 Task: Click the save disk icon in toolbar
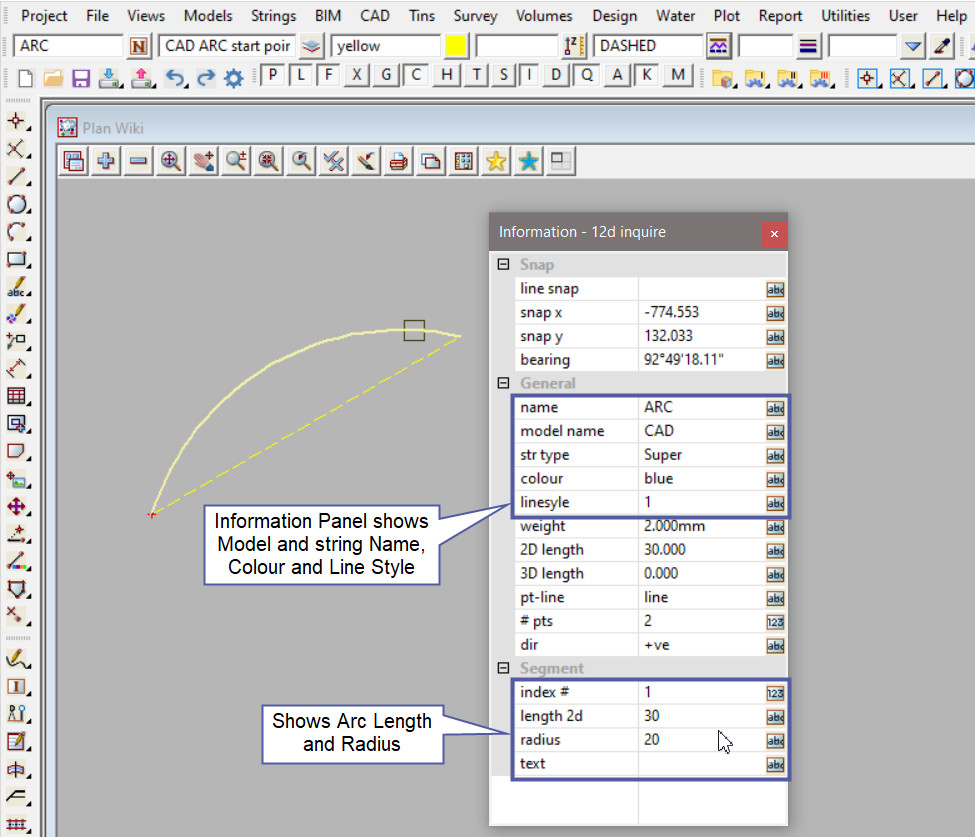click(81, 78)
